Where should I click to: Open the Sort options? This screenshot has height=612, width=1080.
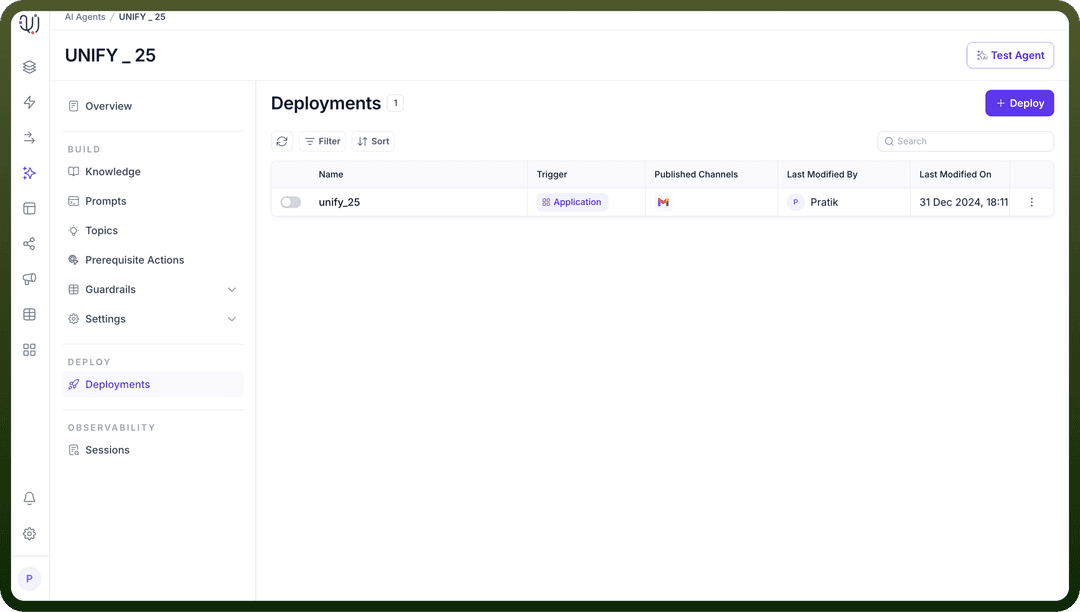373,141
